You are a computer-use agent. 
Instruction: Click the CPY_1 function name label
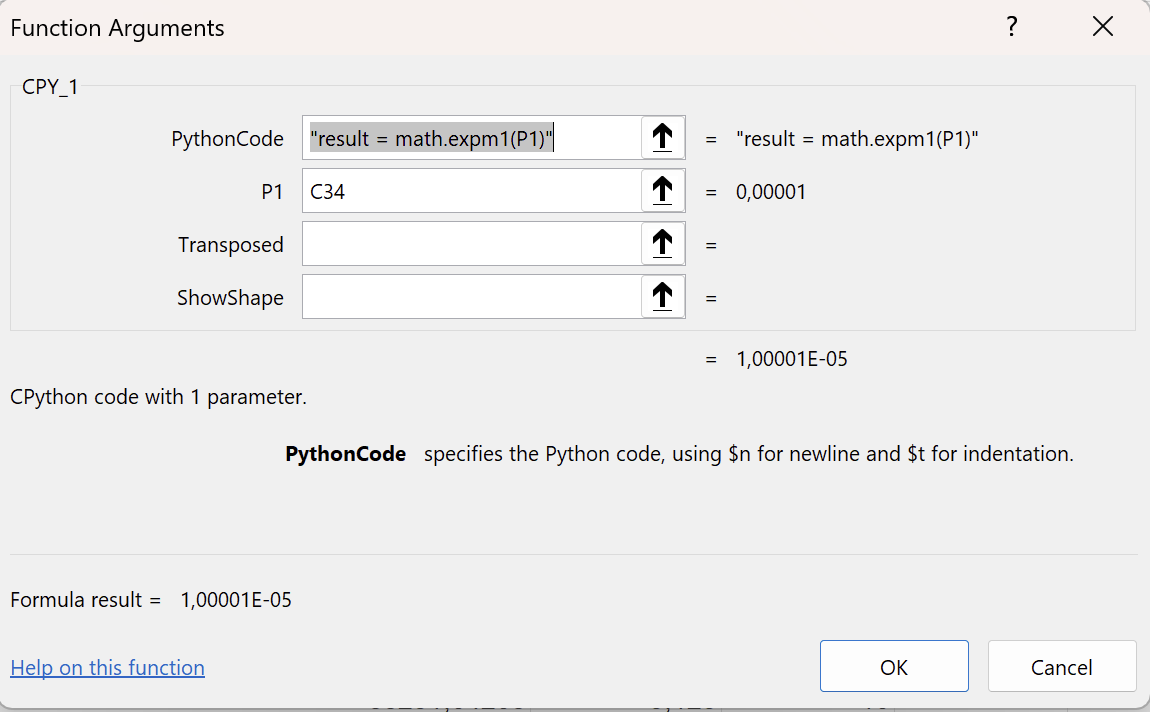point(50,87)
